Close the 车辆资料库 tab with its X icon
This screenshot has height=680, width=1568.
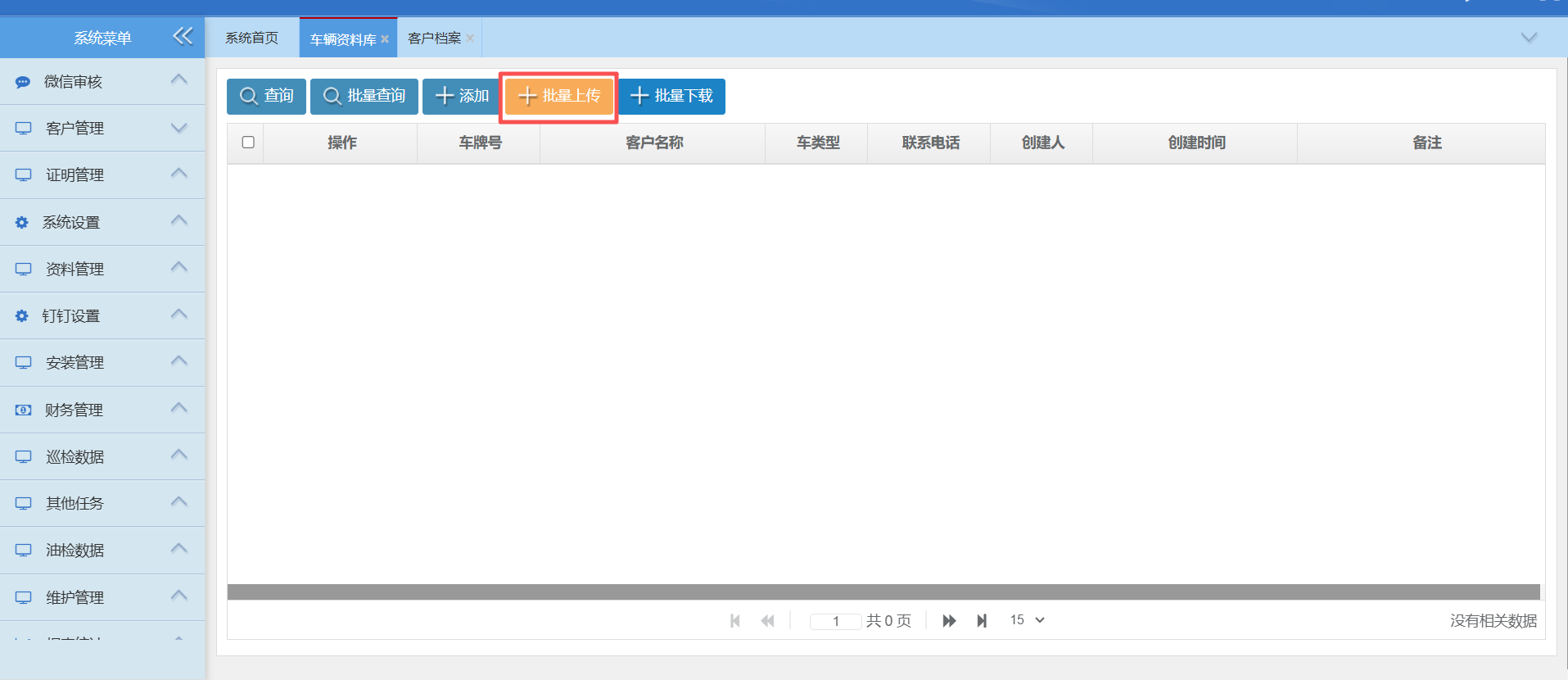tap(385, 39)
